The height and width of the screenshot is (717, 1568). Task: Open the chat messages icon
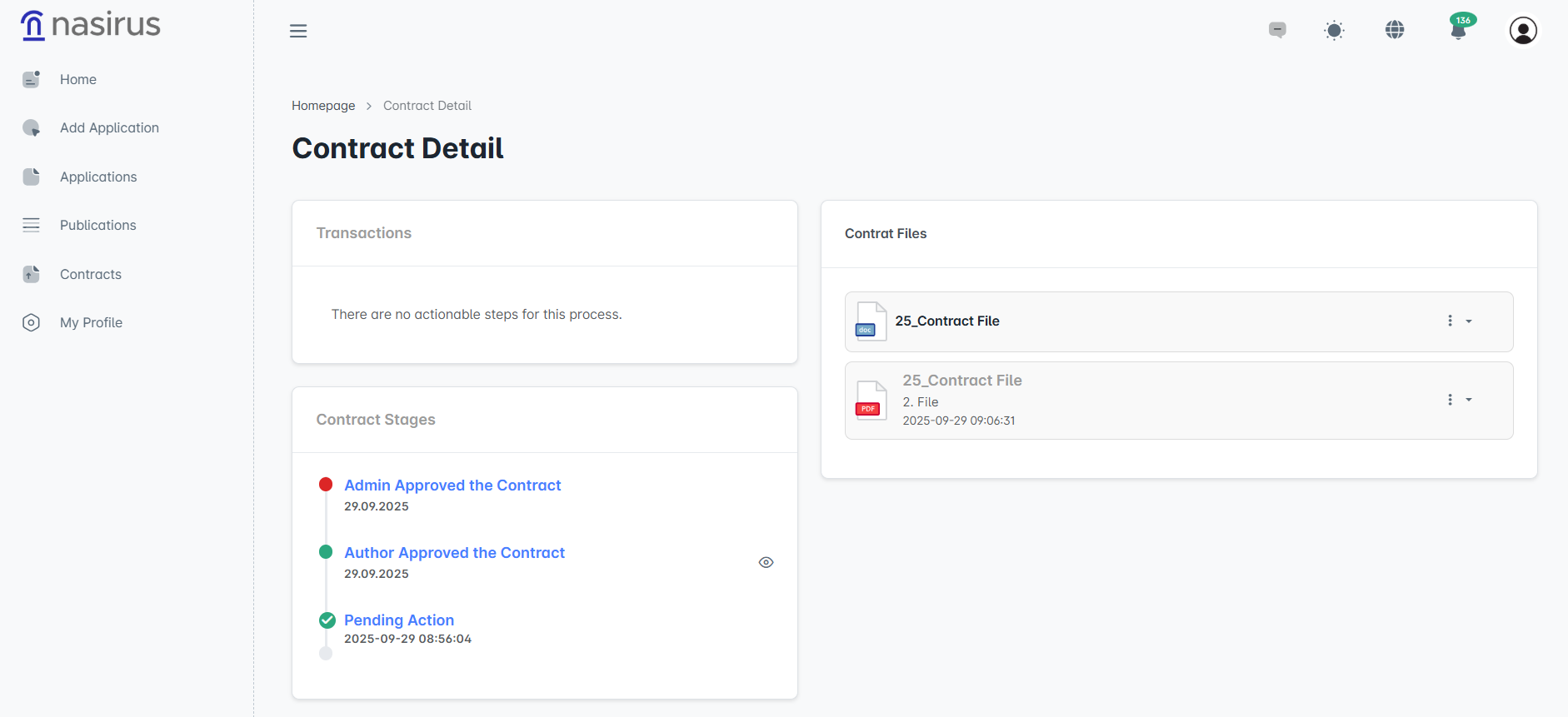(x=1276, y=30)
